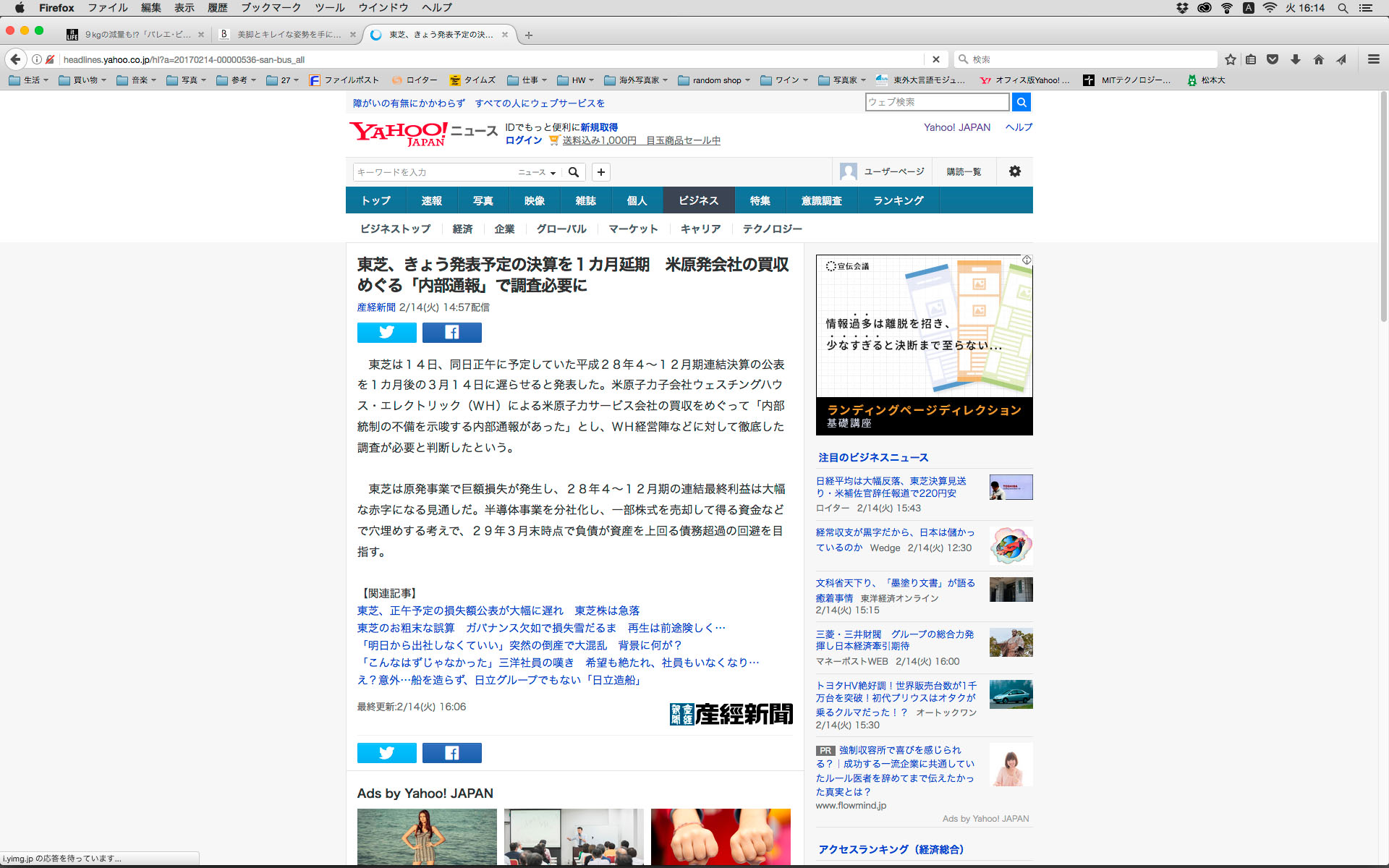Click the blue web search magnifier button
Image resolution: width=1389 pixels, height=868 pixels.
pyautogui.click(x=1021, y=102)
